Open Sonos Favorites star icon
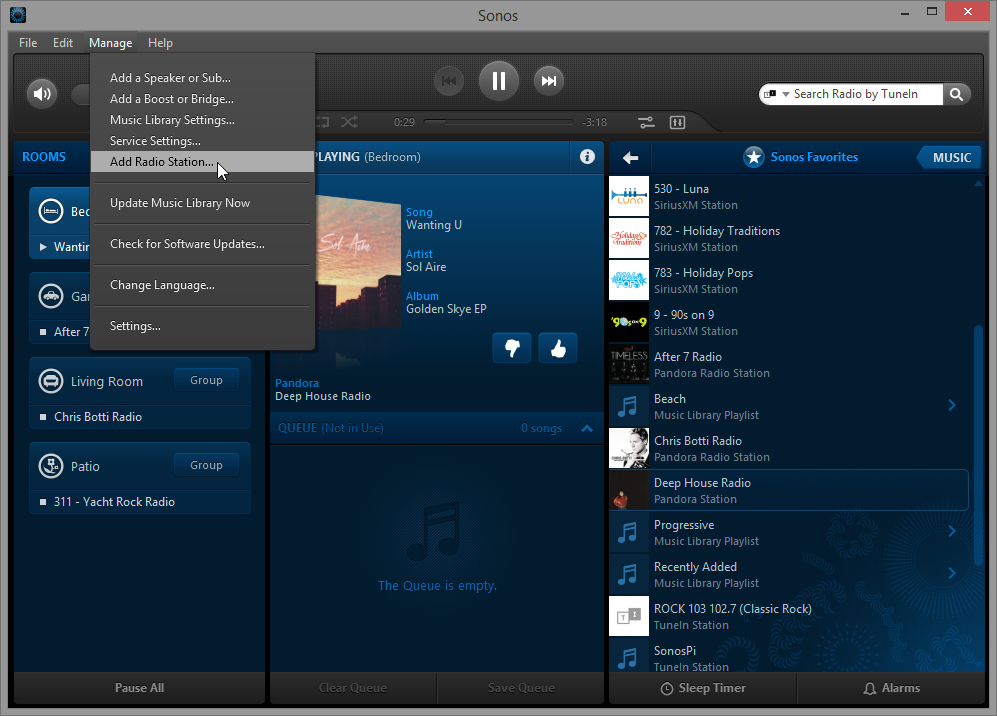The height and width of the screenshot is (716, 997). tap(753, 157)
